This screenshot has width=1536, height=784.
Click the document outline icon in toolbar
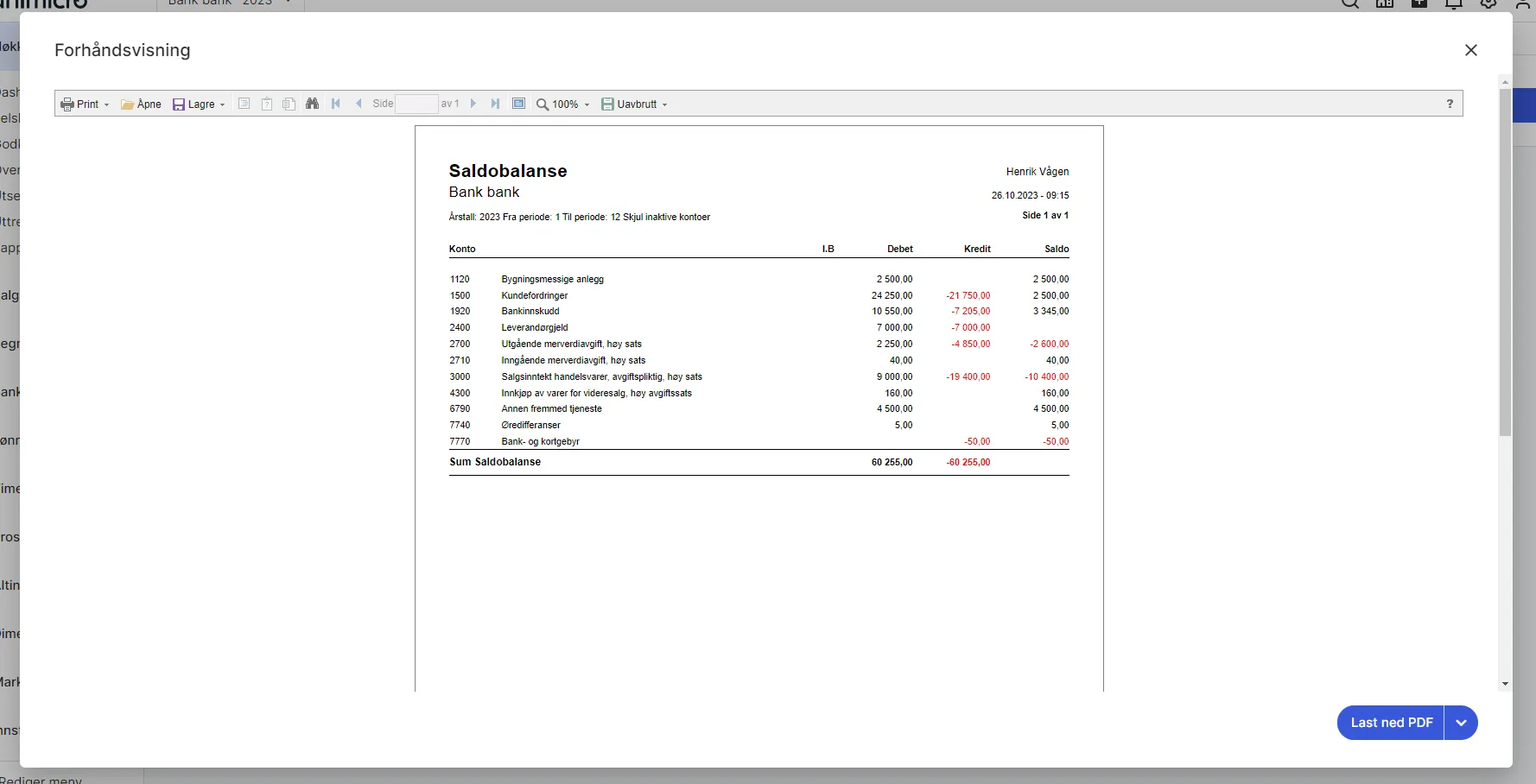[x=244, y=104]
